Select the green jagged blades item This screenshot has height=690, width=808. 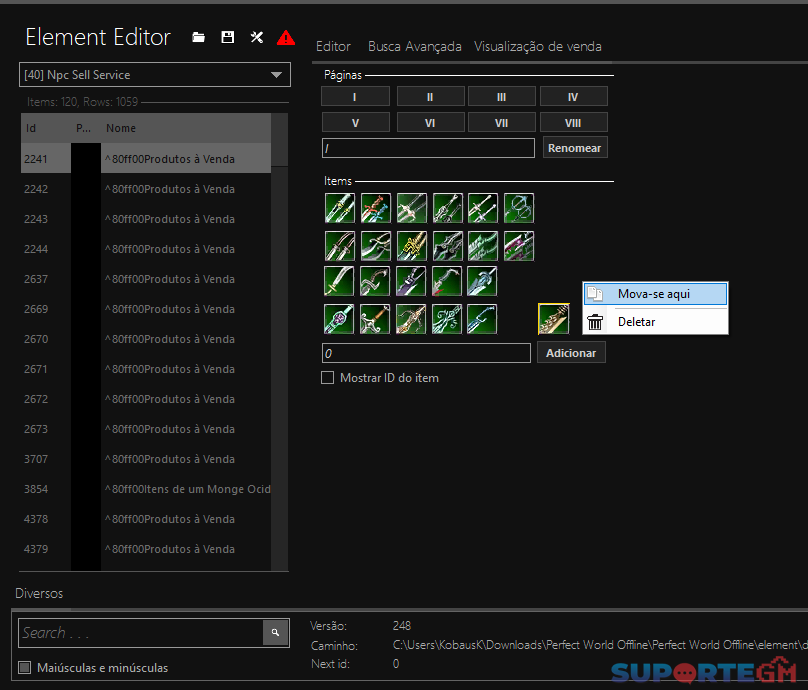tap(483, 246)
